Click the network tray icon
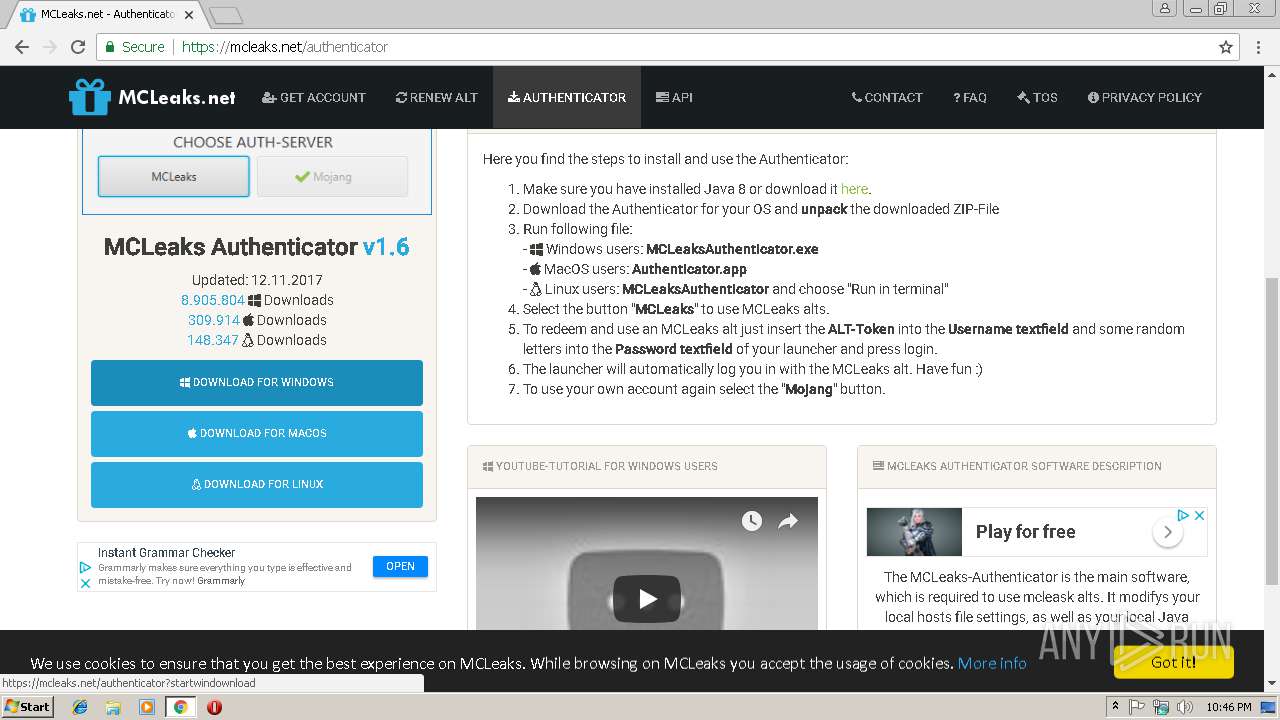The width and height of the screenshot is (1280, 720). coord(1161,707)
